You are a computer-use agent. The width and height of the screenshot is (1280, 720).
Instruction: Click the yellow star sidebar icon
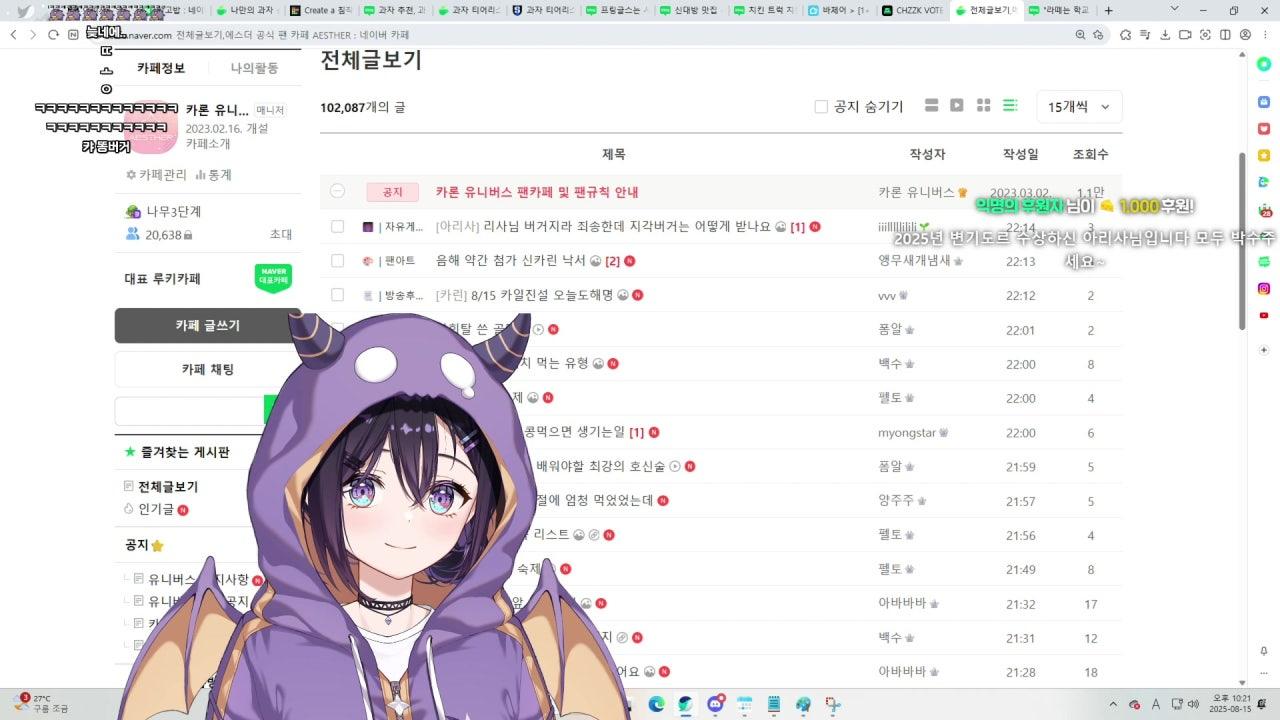[1264, 155]
